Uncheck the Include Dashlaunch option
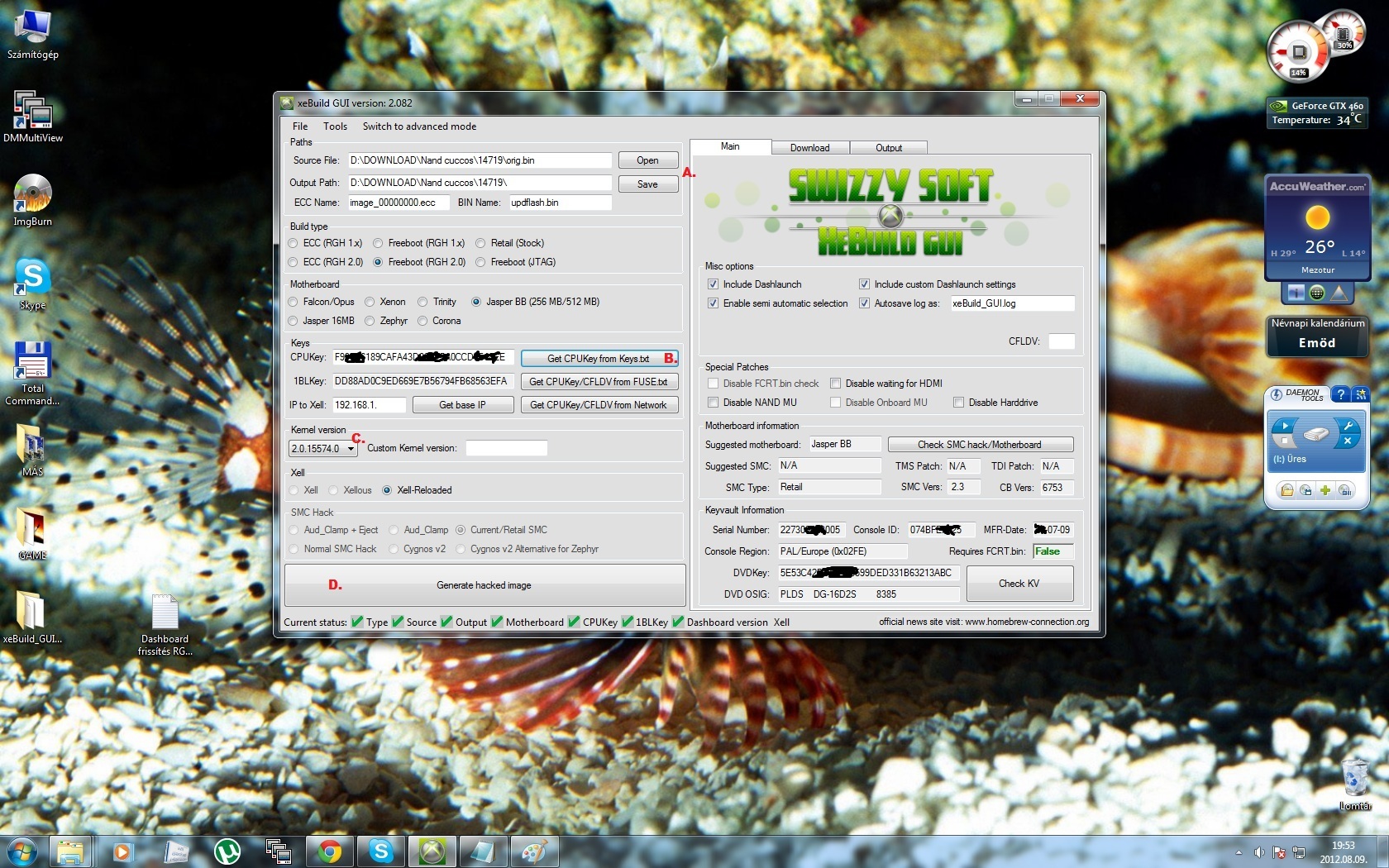 [713, 284]
